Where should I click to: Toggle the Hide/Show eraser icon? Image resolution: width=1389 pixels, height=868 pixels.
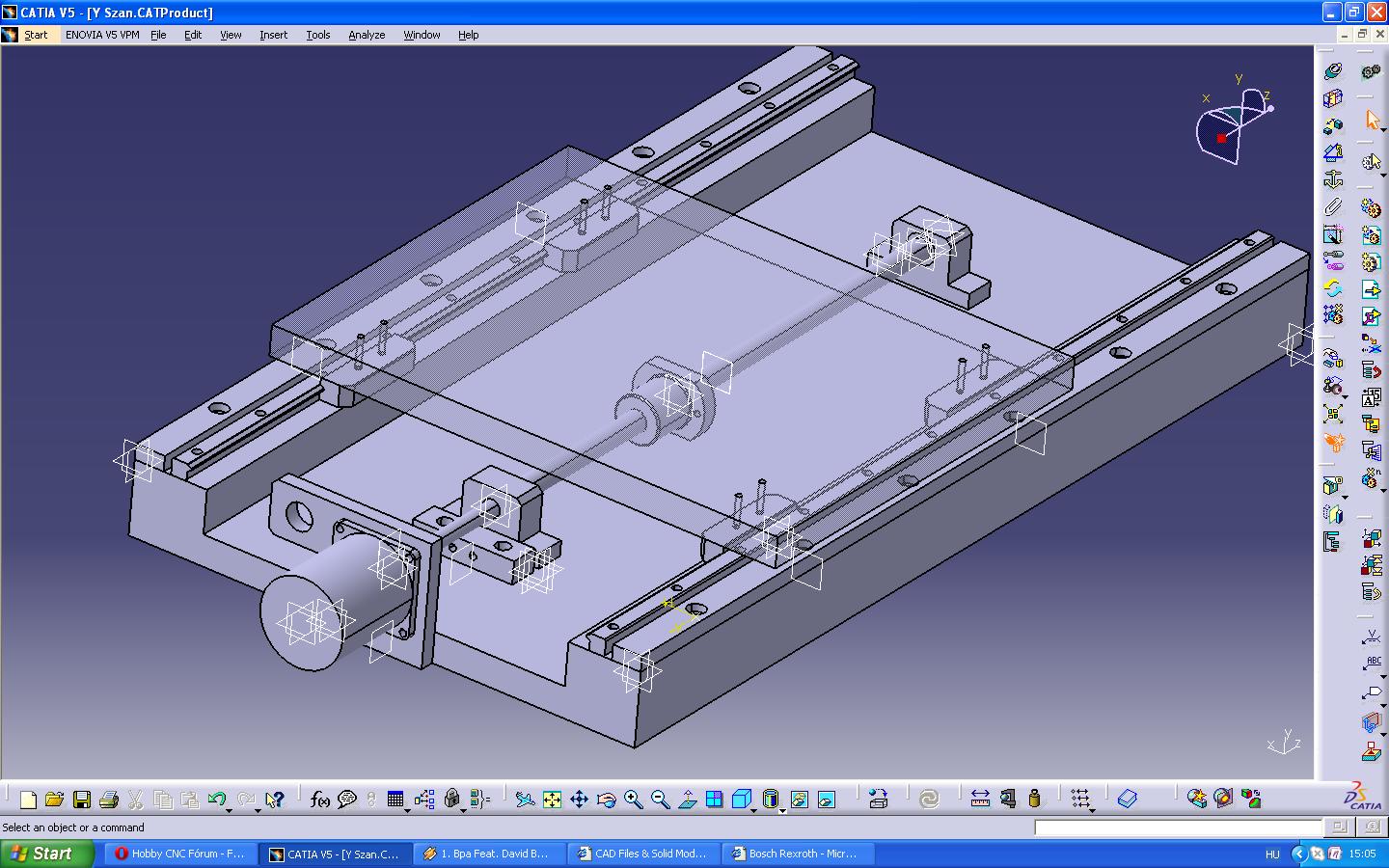pyautogui.click(x=799, y=800)
